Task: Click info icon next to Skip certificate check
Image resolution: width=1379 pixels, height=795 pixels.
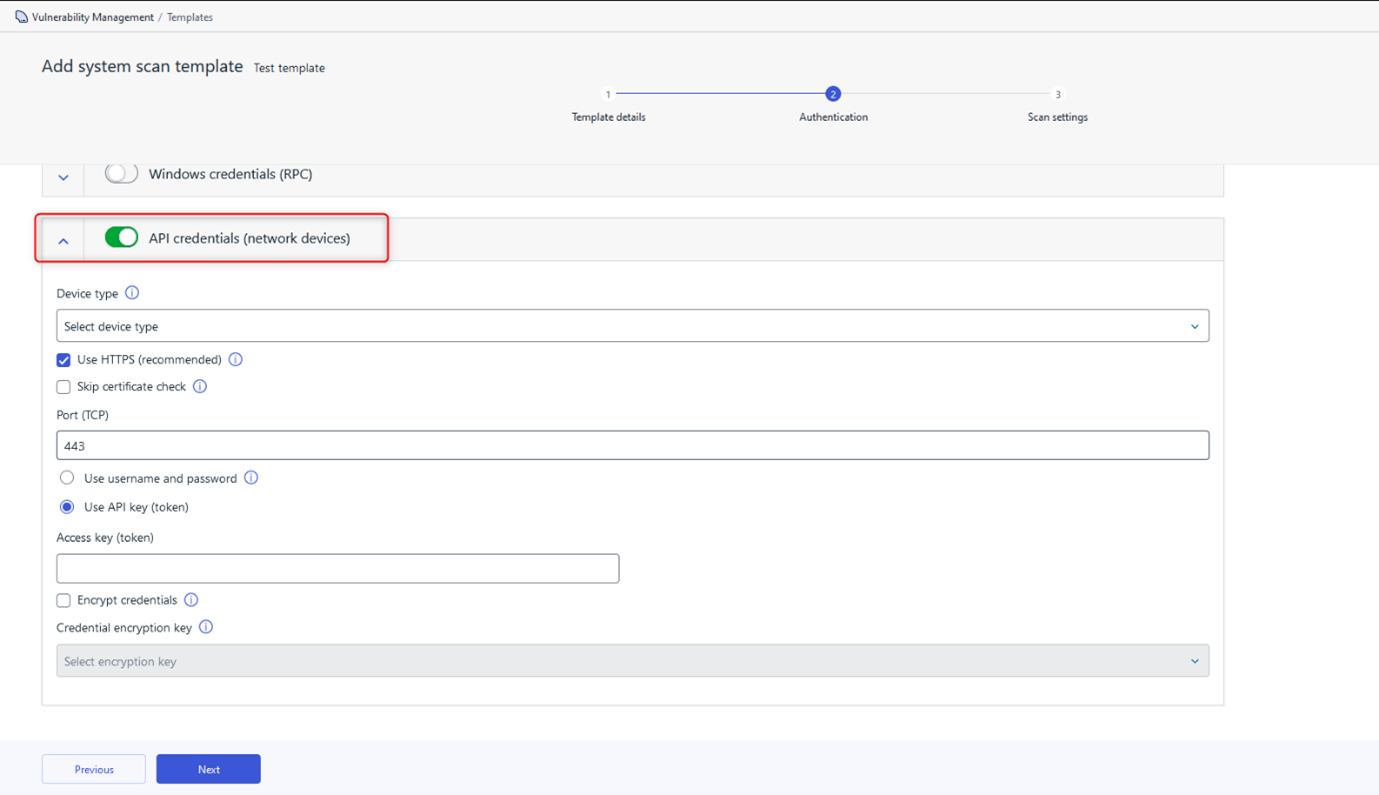Action: pyautogui.click(x=200, y=386)
